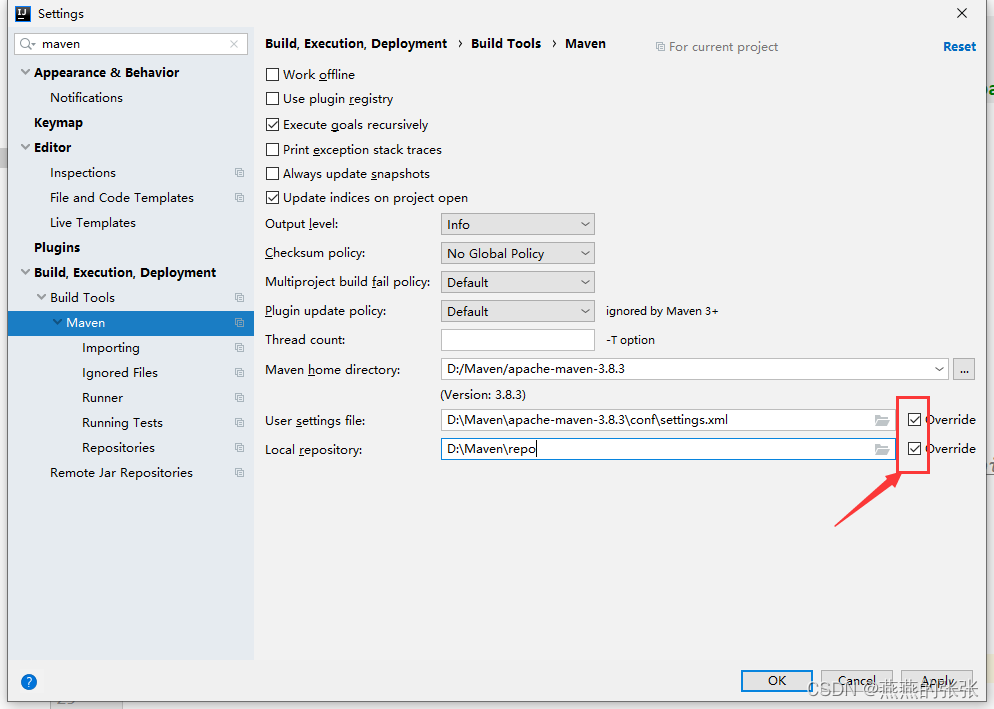Browse folder for Local repository
Image resolution: width=994 pixels, height=709 pixels.
pyautogui.click(x=882, y=449)
